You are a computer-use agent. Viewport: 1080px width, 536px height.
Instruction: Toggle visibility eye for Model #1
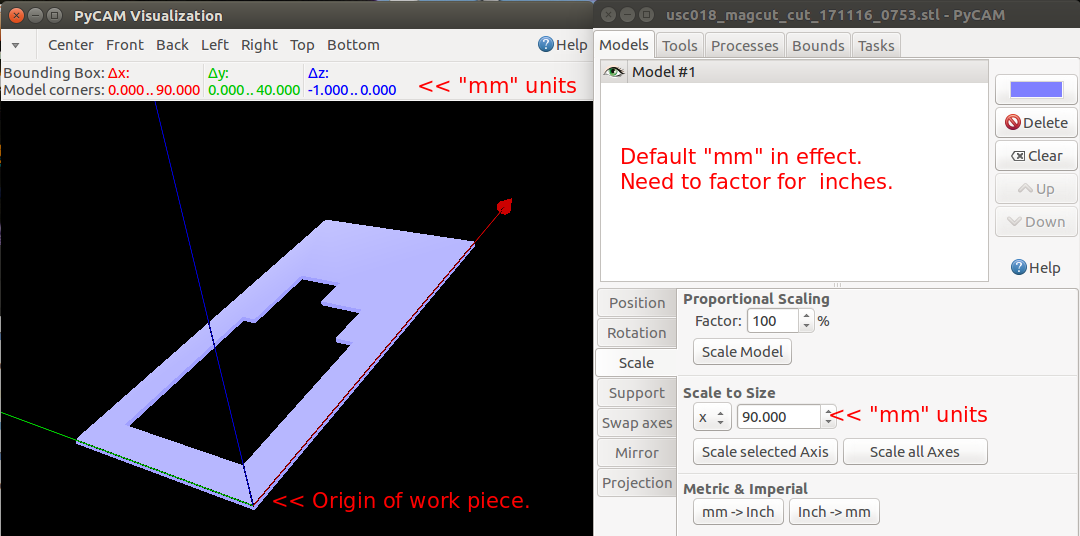point(614,72)
